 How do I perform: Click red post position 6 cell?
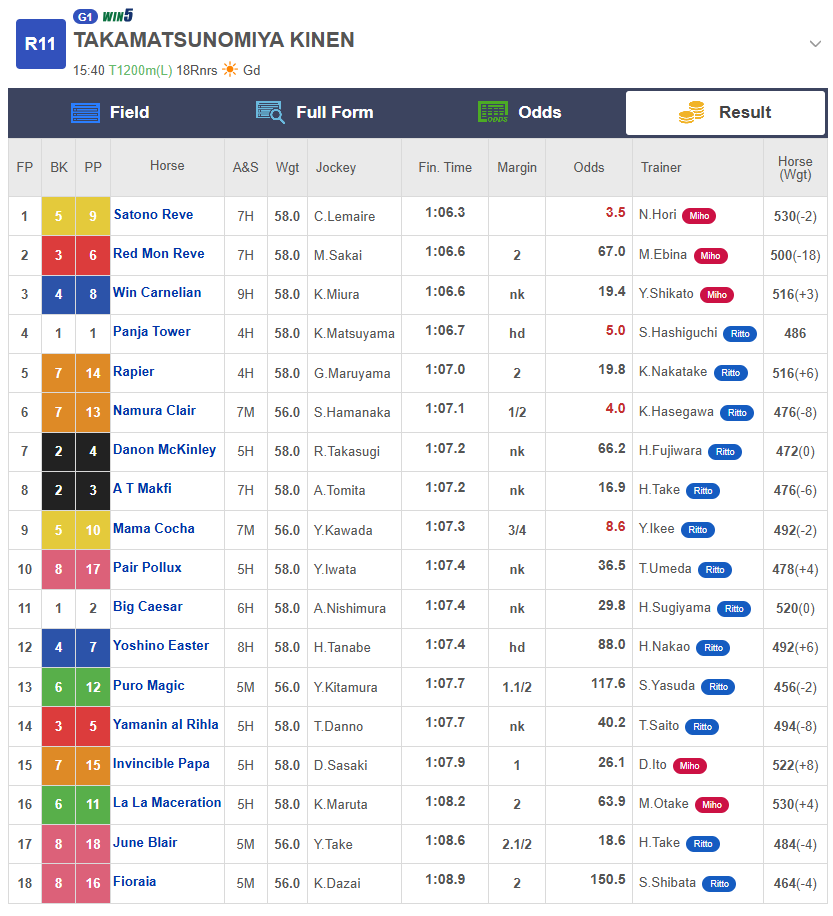tap(93, 255)
